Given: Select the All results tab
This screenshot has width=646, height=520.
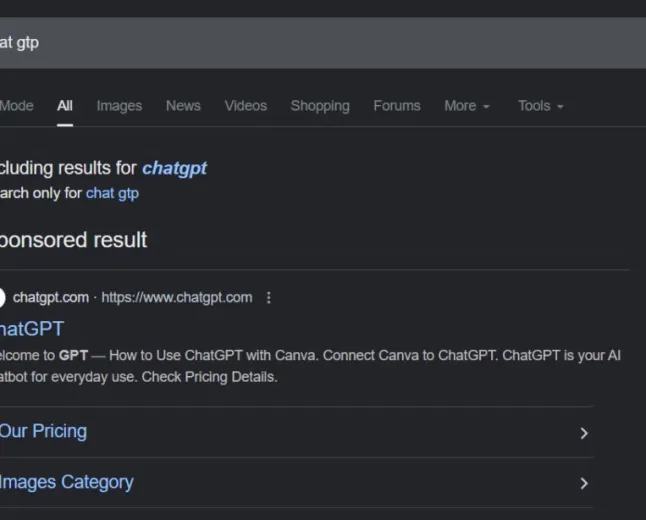Looking at the screenshot, I should click(65, 106).
